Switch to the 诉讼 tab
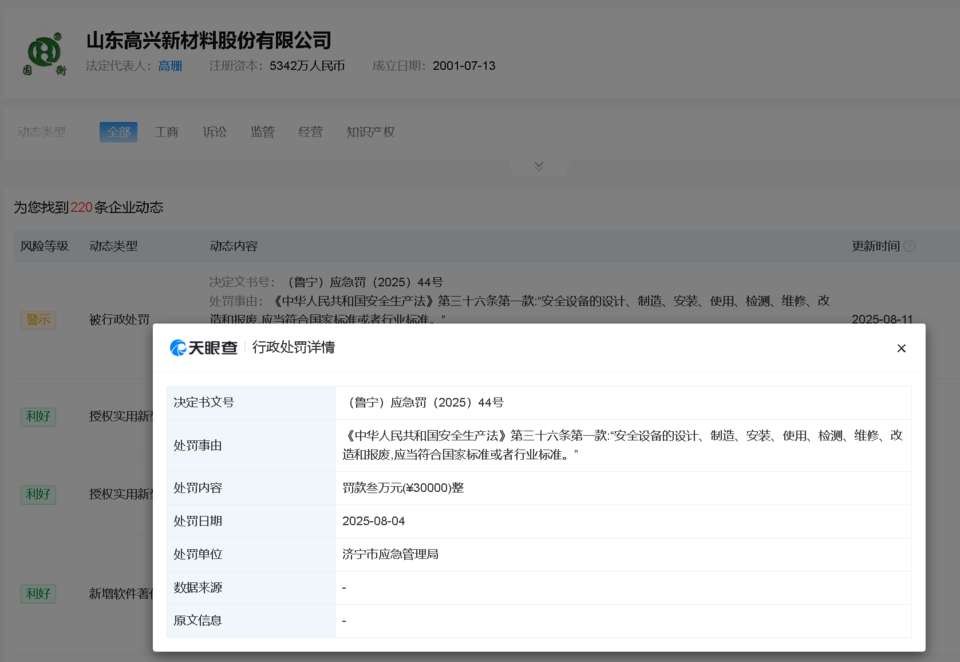960x662 pixels. point(214,132)
